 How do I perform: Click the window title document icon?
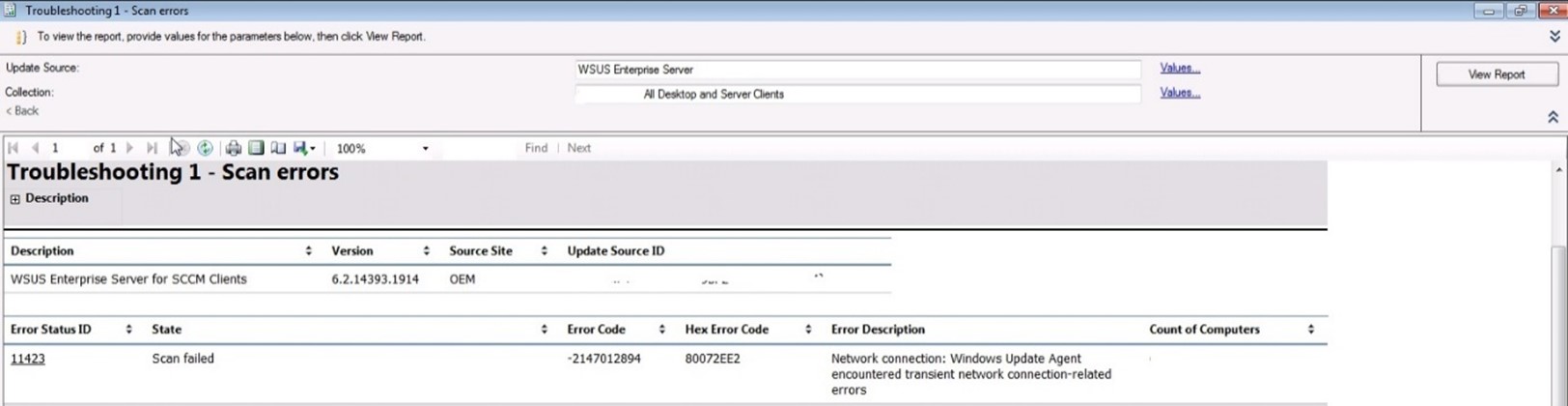pos(10,10)
